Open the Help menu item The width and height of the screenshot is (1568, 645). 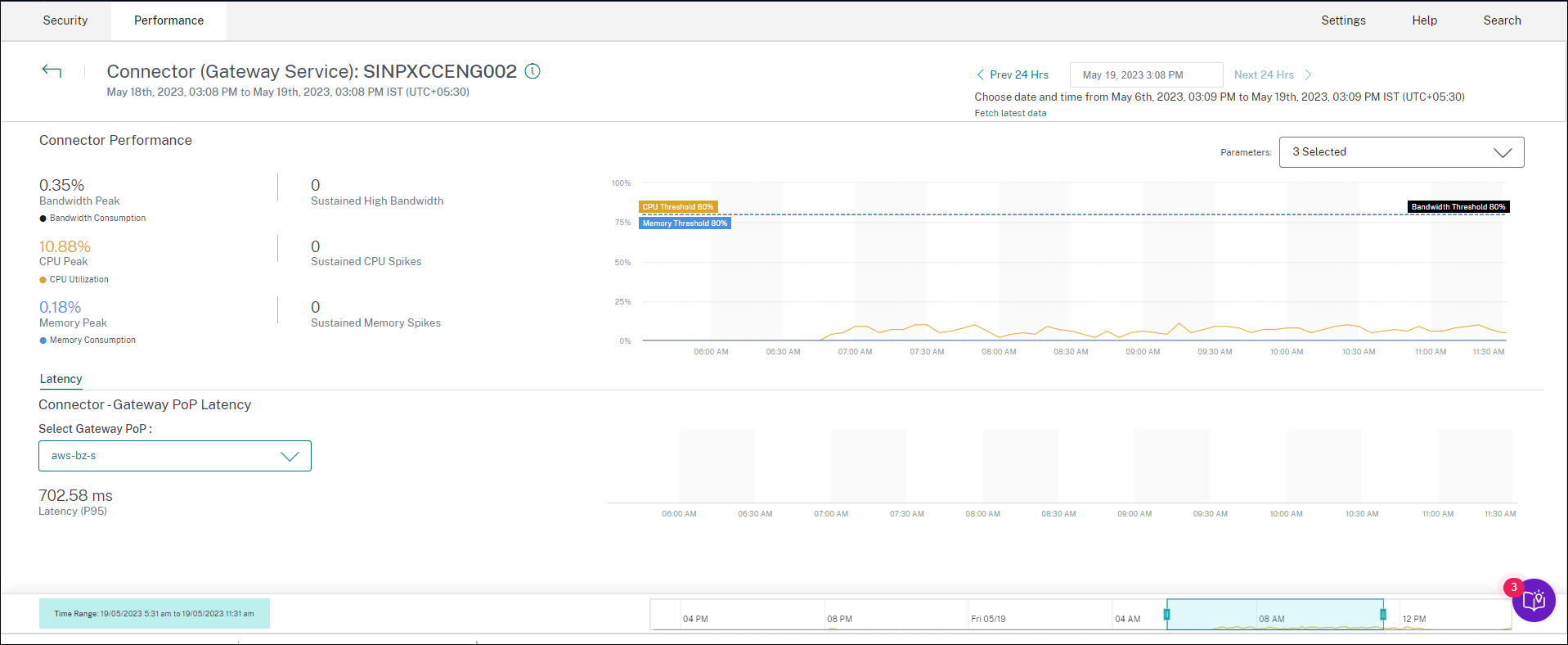[1423, 20]
